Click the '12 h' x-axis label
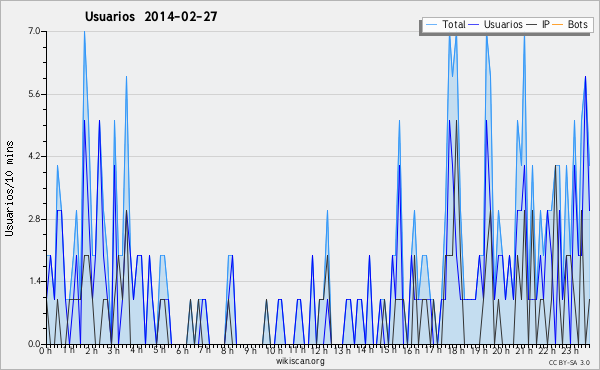The height and width of the screenshot is (370, 600). pyautogui.click(x=320, y=350)
